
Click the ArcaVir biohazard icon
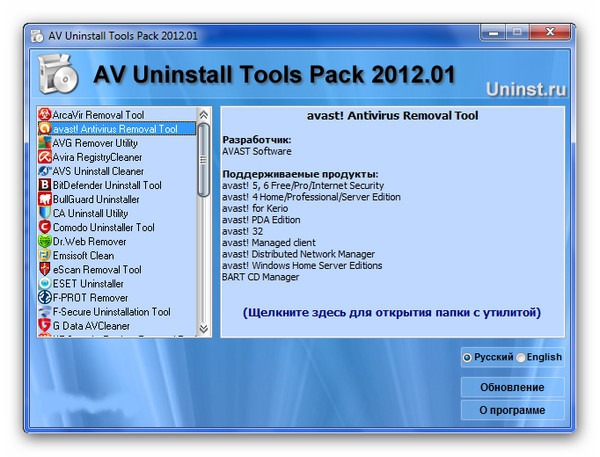[45, 114]
